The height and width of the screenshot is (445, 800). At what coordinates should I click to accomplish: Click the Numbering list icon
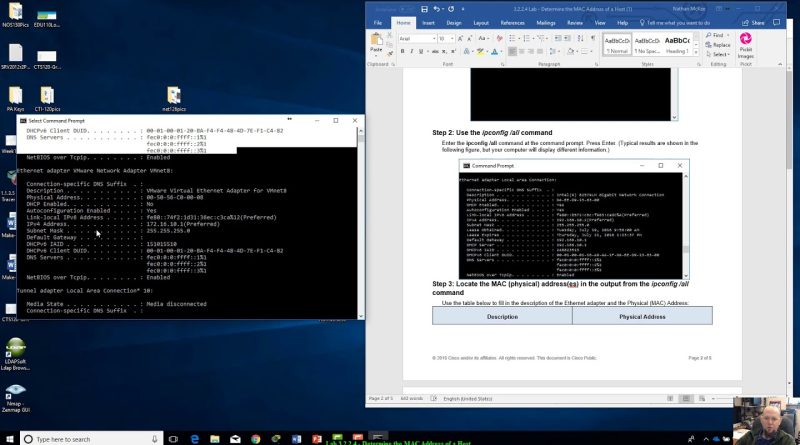pos(528,39)
